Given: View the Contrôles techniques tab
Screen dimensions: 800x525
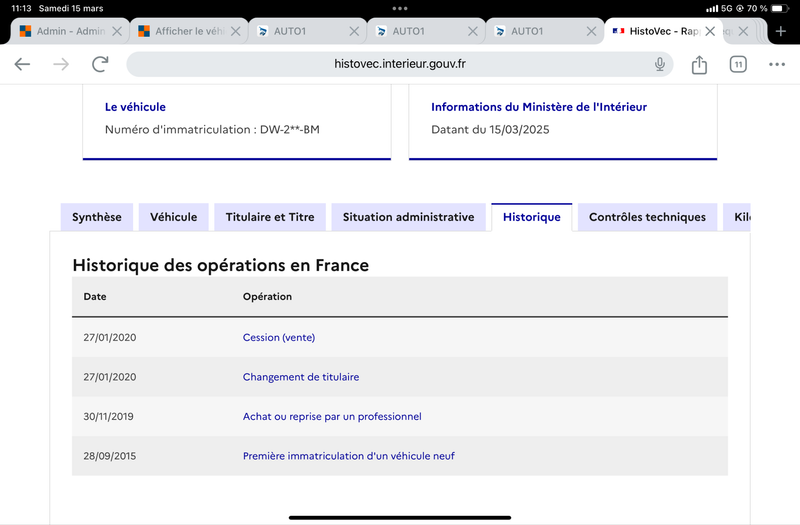Looking at the screenshot, I should (647, 217).
